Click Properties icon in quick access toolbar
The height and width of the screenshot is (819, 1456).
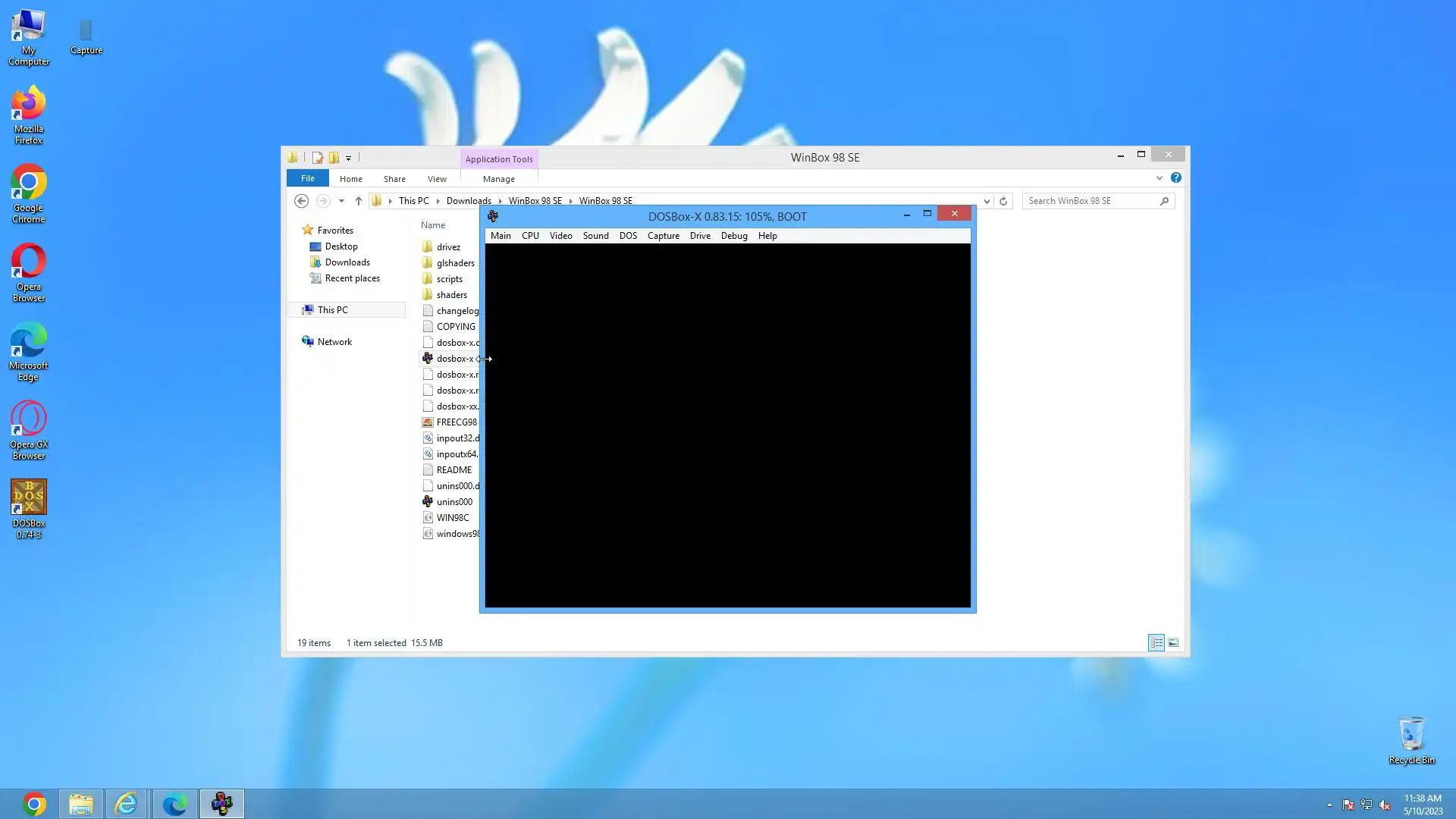317,158
